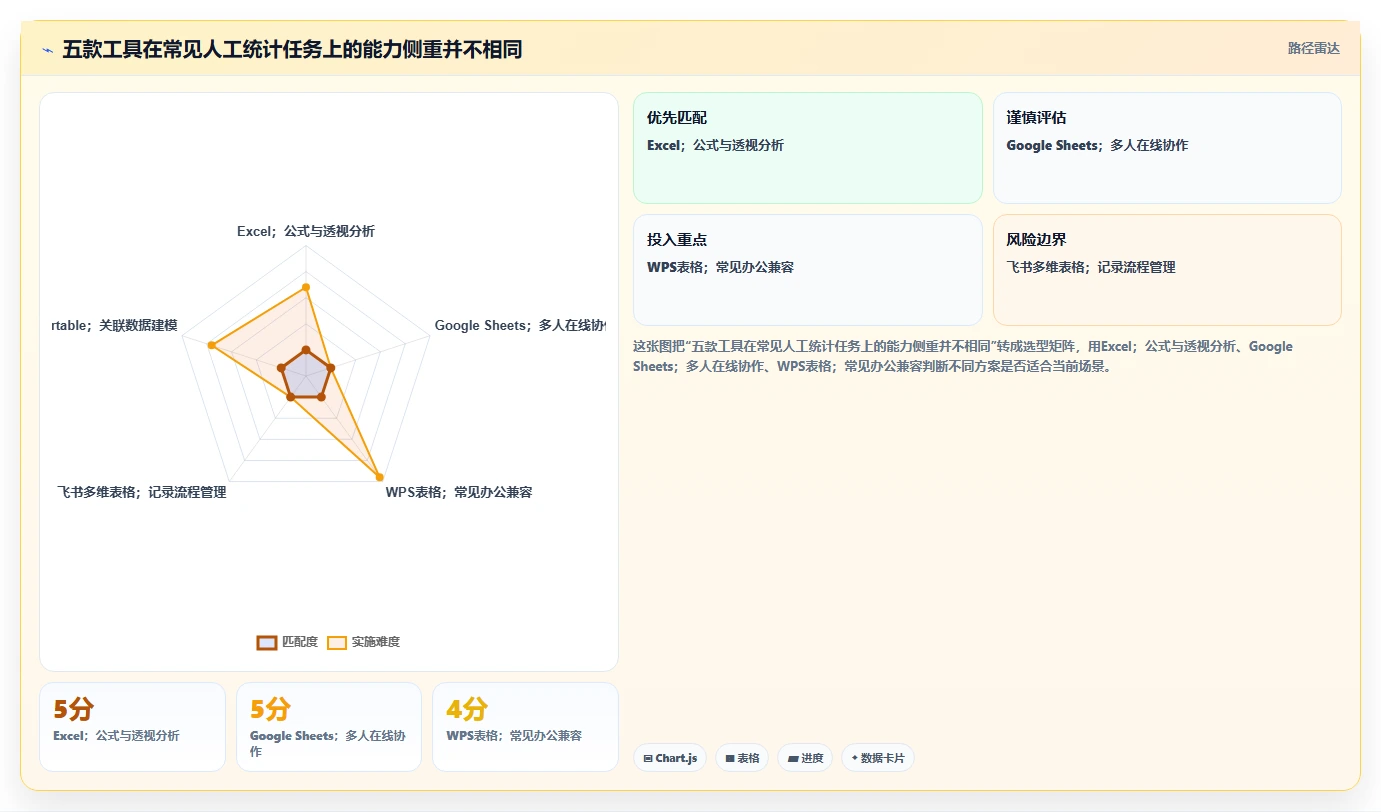
Task: Click the description paragraph starting 这张图把
Action: pos(963,356)
